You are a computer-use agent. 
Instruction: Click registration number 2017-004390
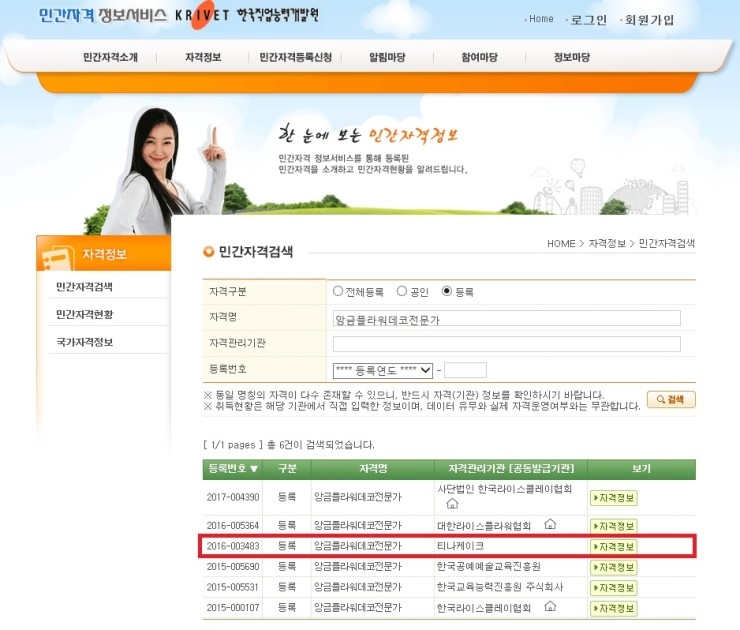click(x=233, y=497)
